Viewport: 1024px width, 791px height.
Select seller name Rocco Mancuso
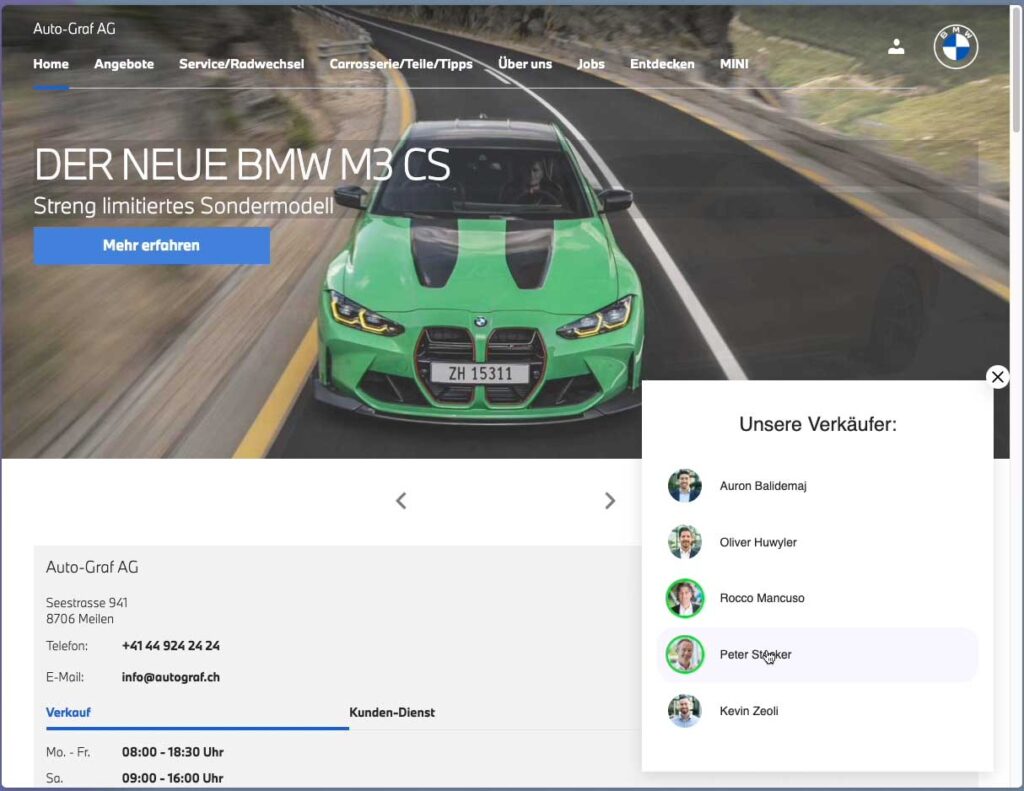[761, 598]
